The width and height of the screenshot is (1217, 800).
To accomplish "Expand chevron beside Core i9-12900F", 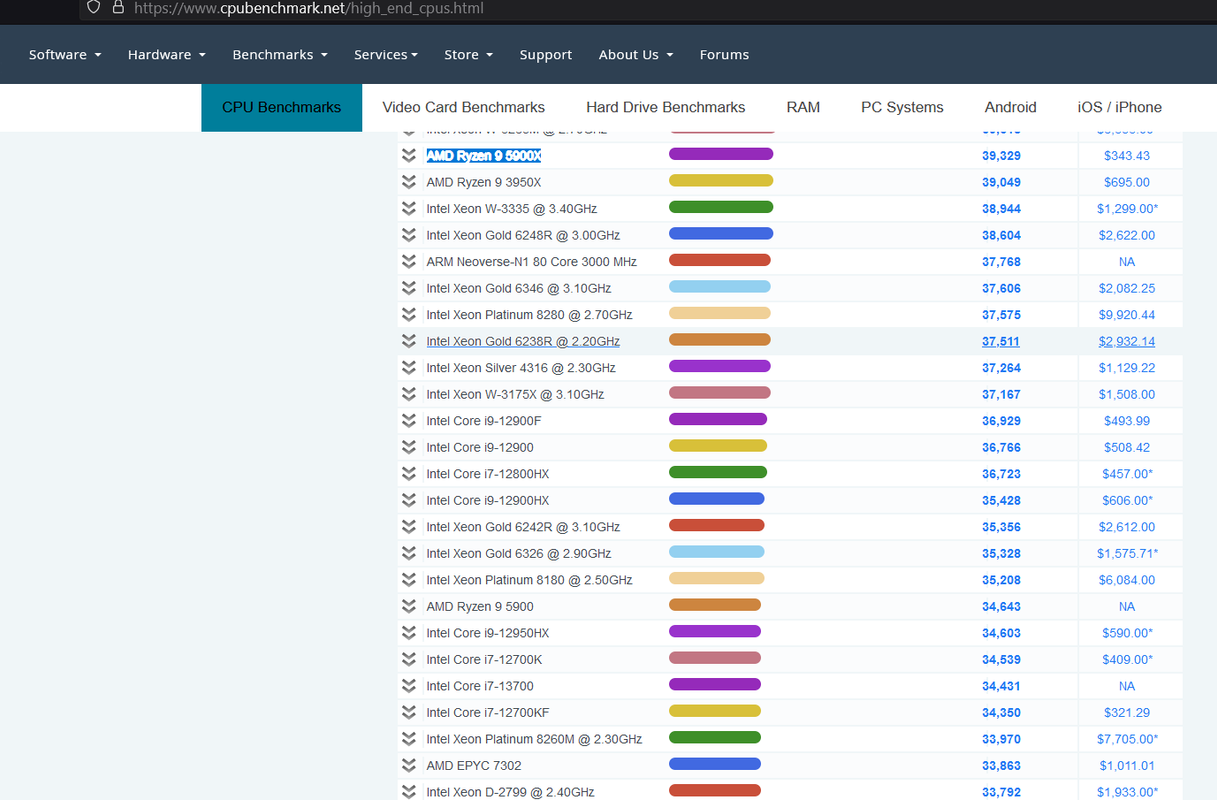I will coord(408,421).
